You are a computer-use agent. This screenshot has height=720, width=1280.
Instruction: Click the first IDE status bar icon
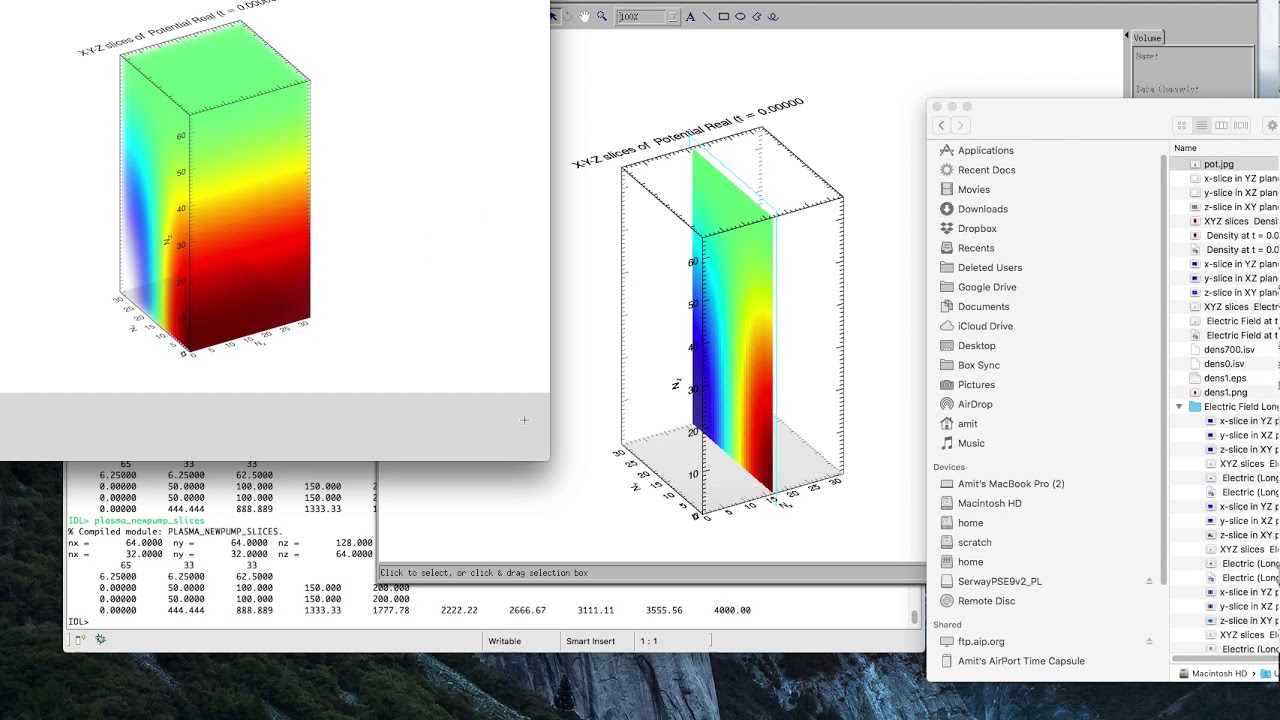tap(80, 640)
